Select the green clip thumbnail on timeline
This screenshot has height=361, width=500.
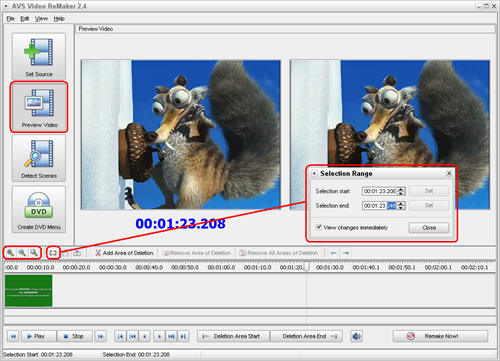point(29,291)
